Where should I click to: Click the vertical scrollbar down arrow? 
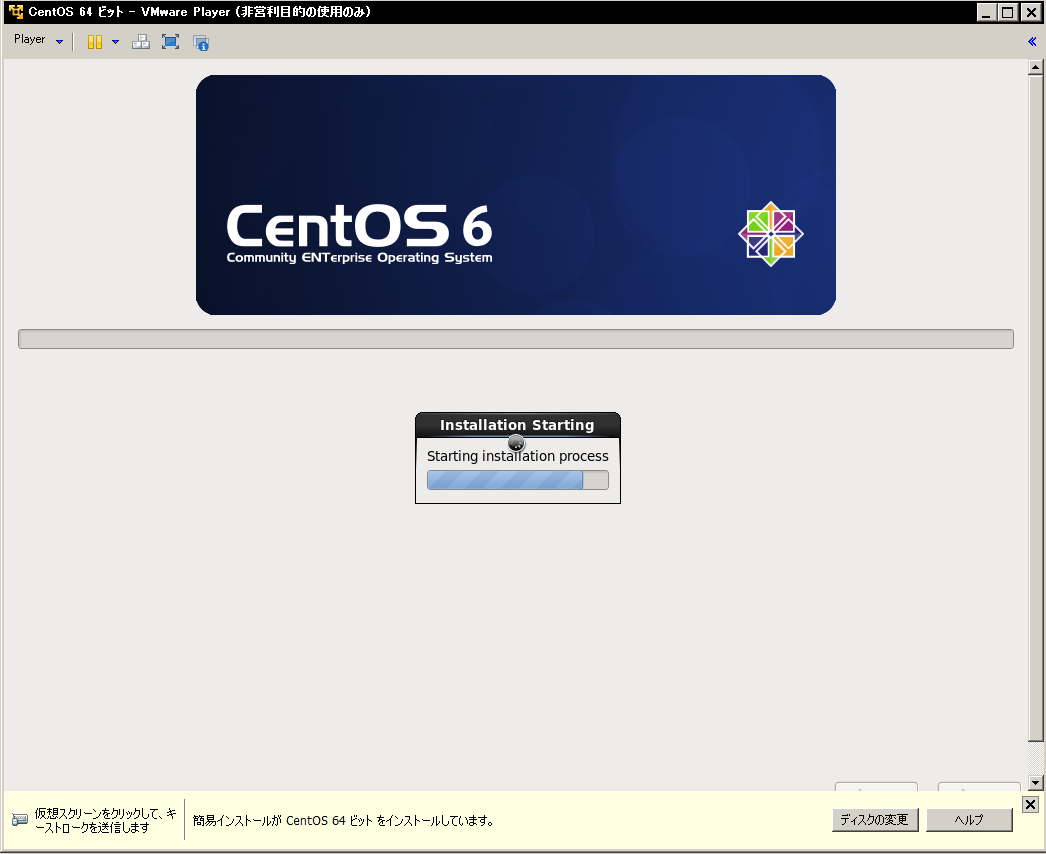coord(1035,783)
